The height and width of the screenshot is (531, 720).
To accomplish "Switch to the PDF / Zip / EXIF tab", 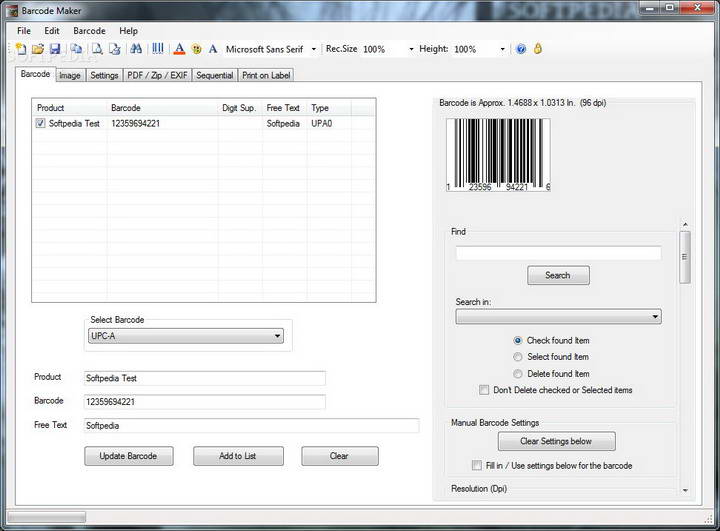I will [x=158, y=75].
